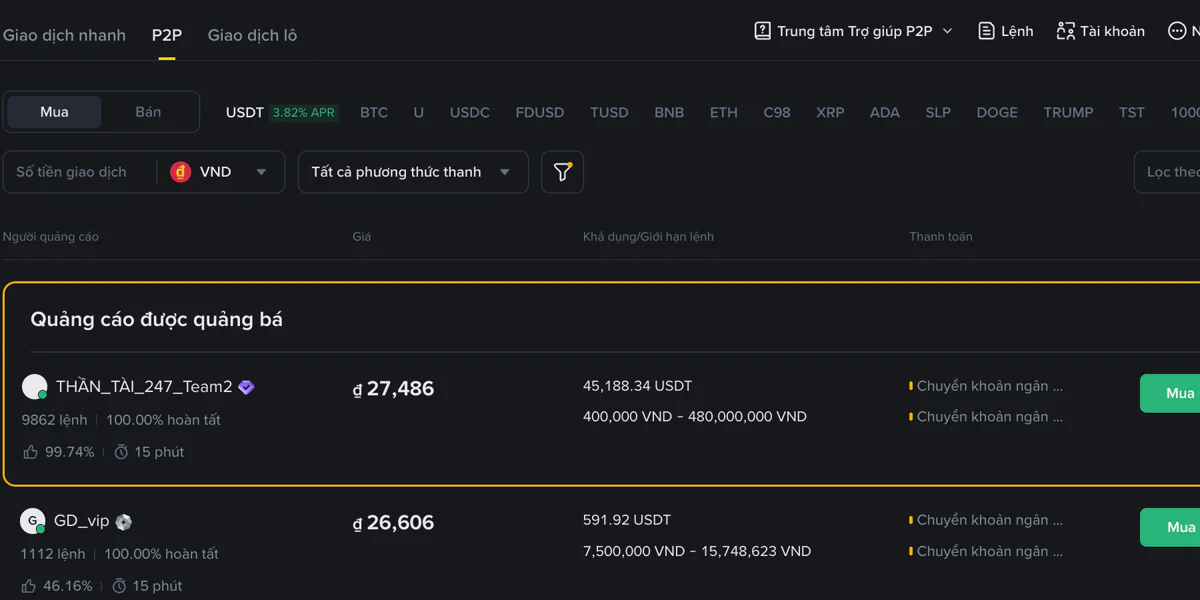The image size is (1200, 600).
Task: Focus the Số tiền giao dịch input
Action: 80,172
